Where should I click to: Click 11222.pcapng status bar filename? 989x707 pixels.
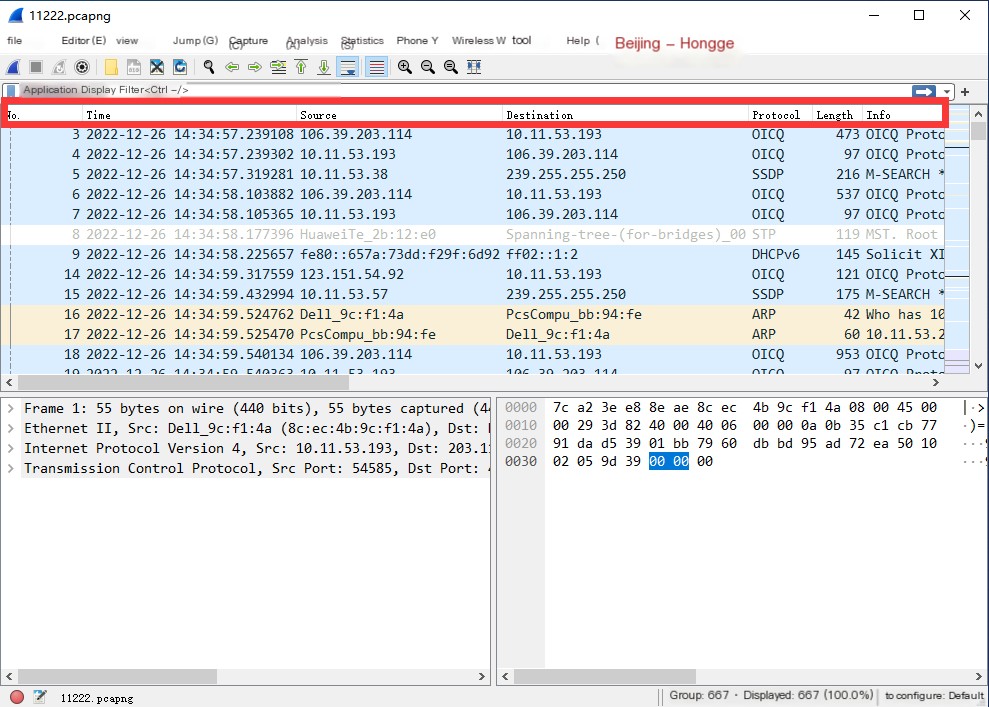pyautogui.click(x=97, y=698)
